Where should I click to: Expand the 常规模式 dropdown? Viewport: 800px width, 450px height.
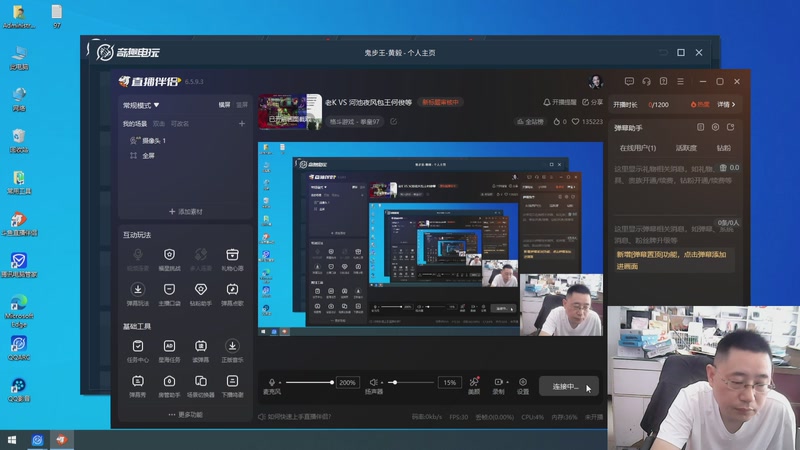[x=141, y=105]
